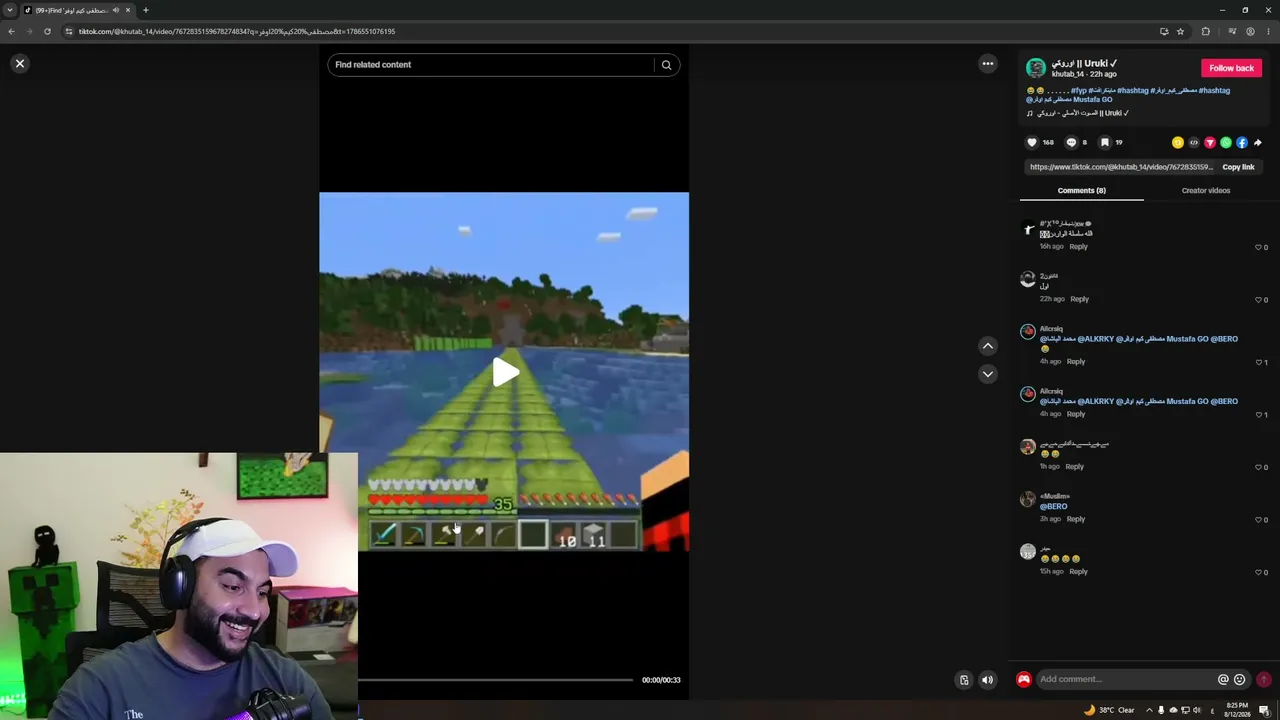This screenshot has height=720, width=1280.
Task: Open more share options arrow
Action: [x=1258, y=142]
